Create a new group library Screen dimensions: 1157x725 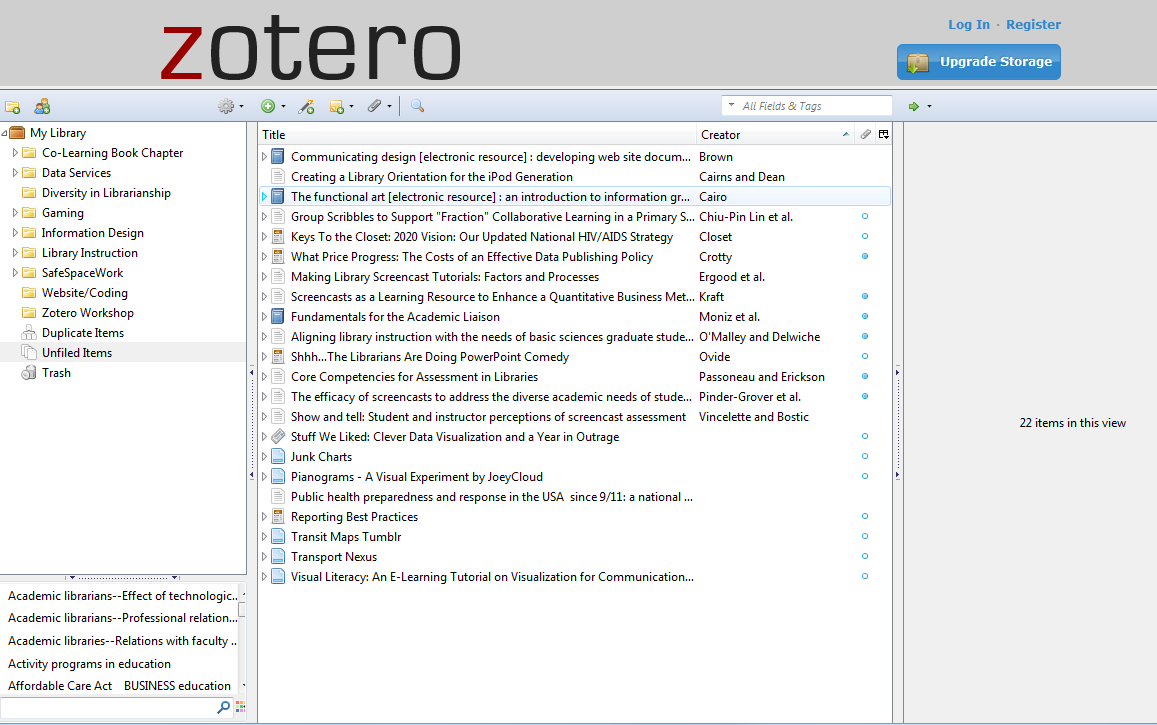click(41, 106)
